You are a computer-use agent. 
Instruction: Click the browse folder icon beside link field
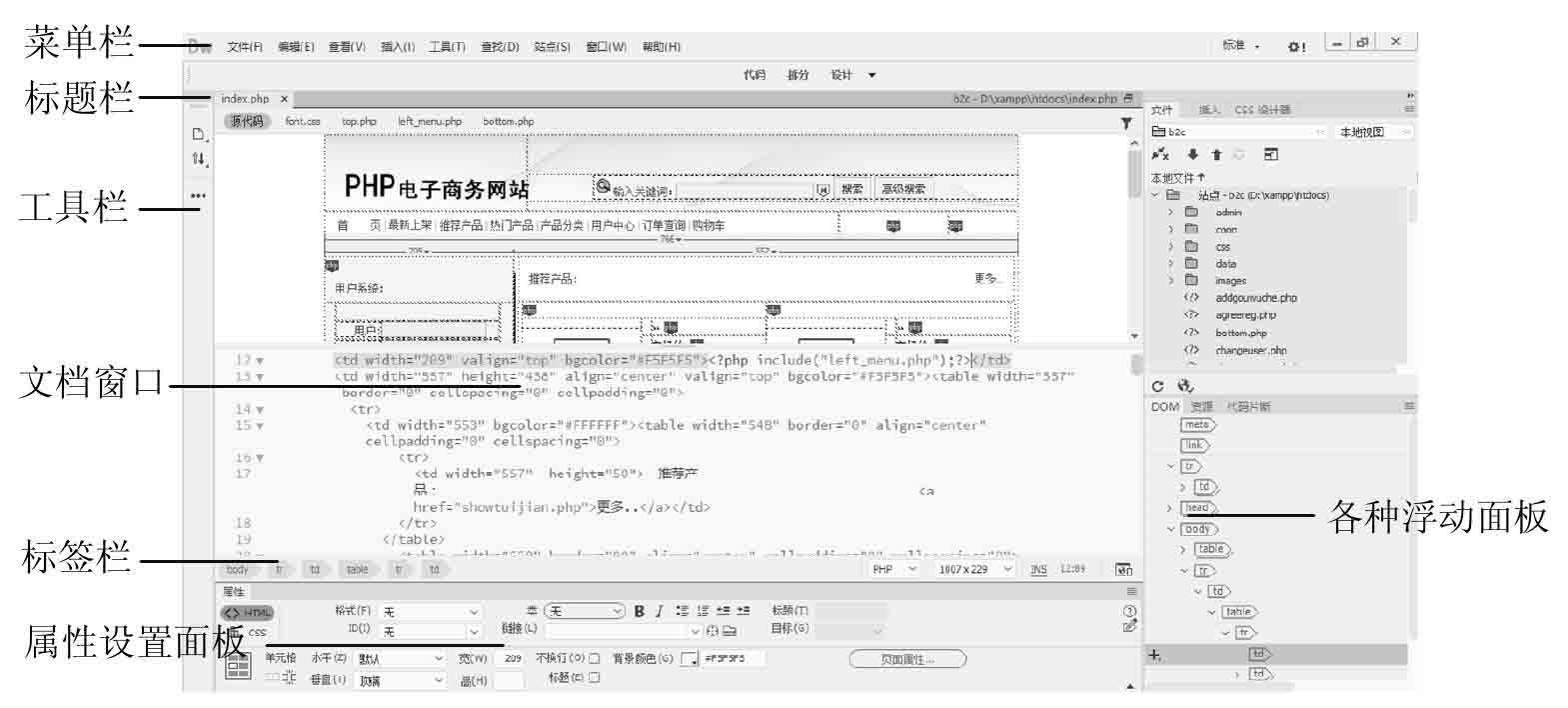click(x=730, y=631)
